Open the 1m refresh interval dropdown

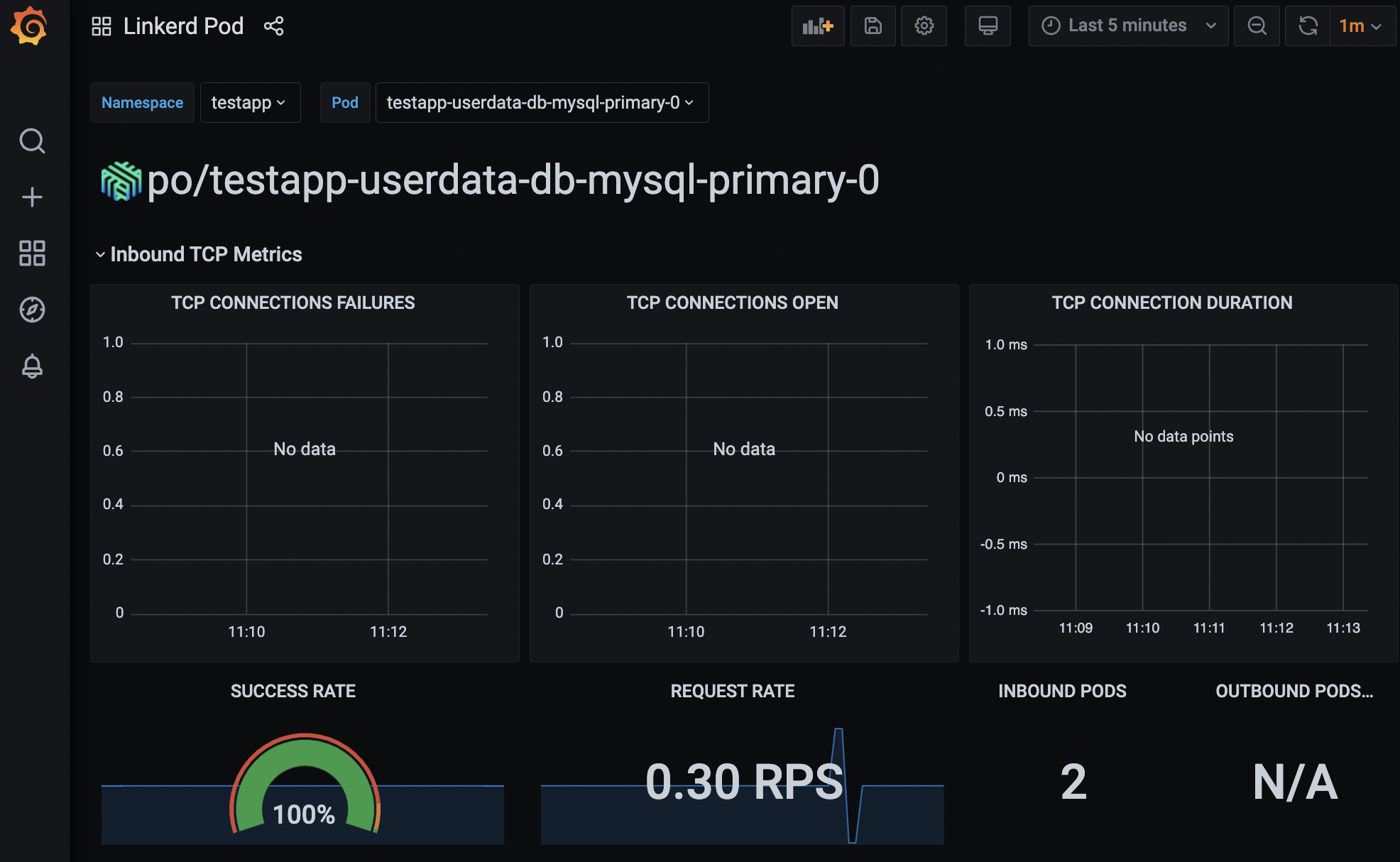pos(1362,26)
